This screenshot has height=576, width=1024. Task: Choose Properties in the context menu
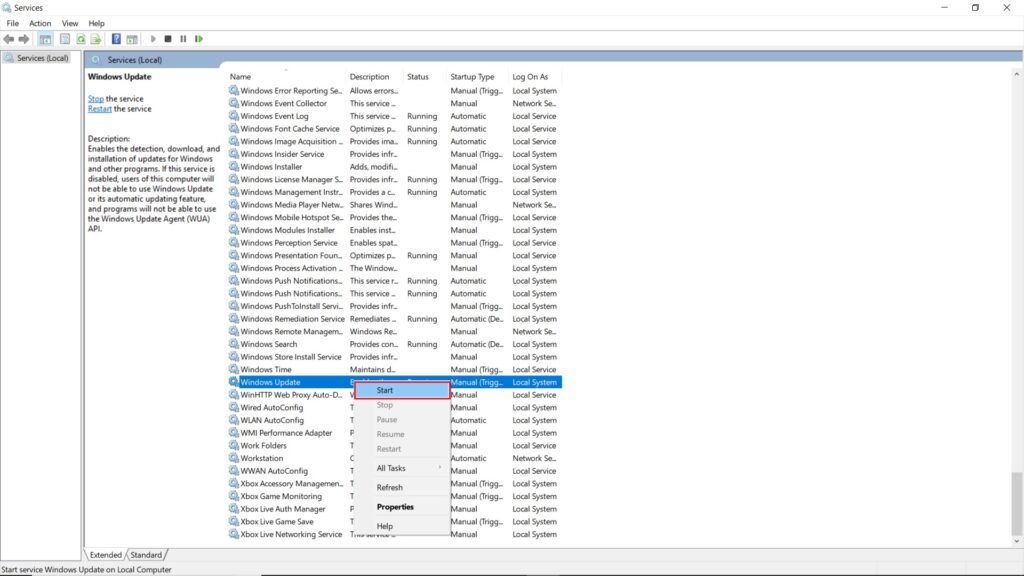[402, 507]
